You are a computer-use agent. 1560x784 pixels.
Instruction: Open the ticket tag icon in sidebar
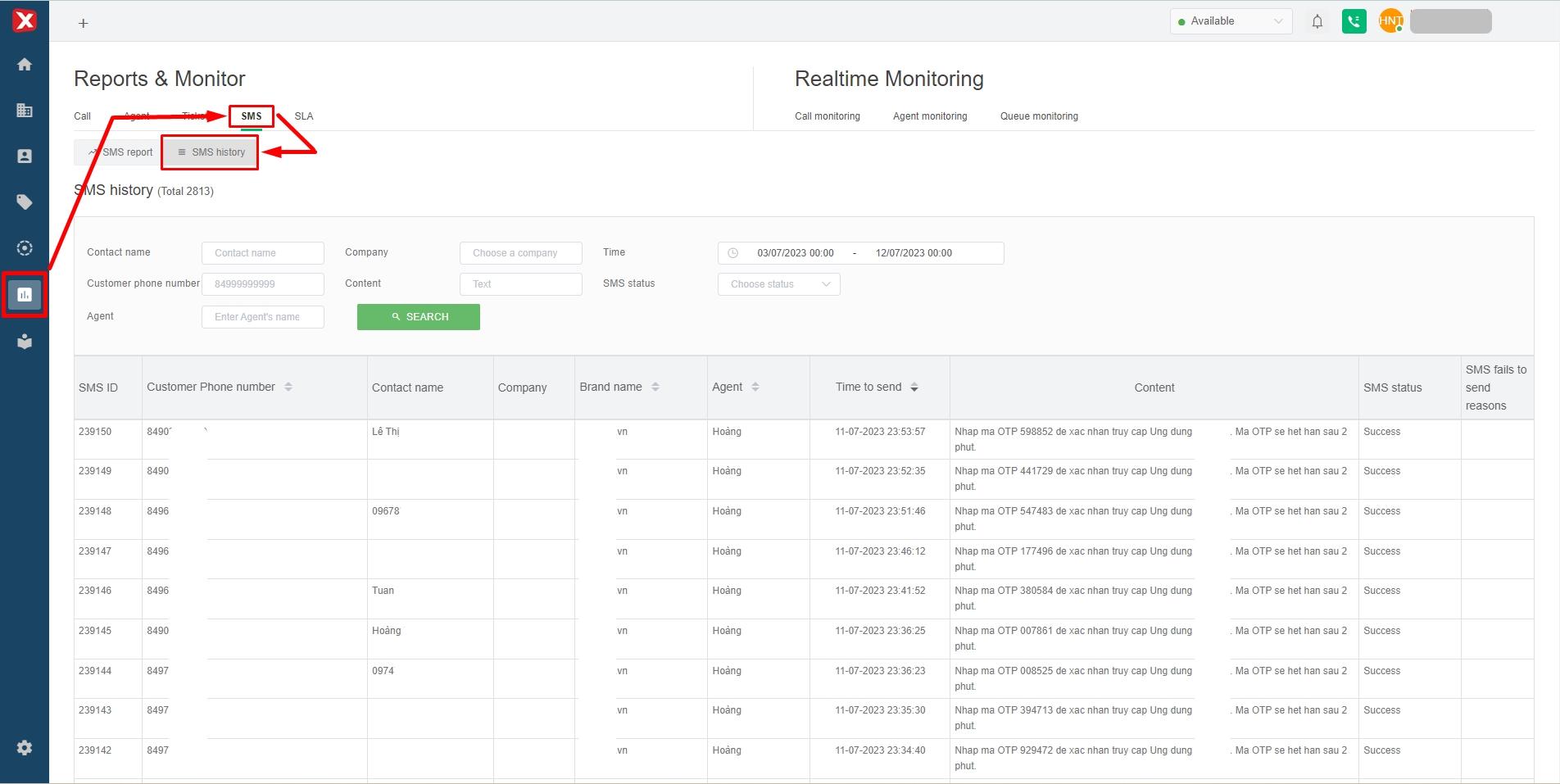tap(25, 202)
